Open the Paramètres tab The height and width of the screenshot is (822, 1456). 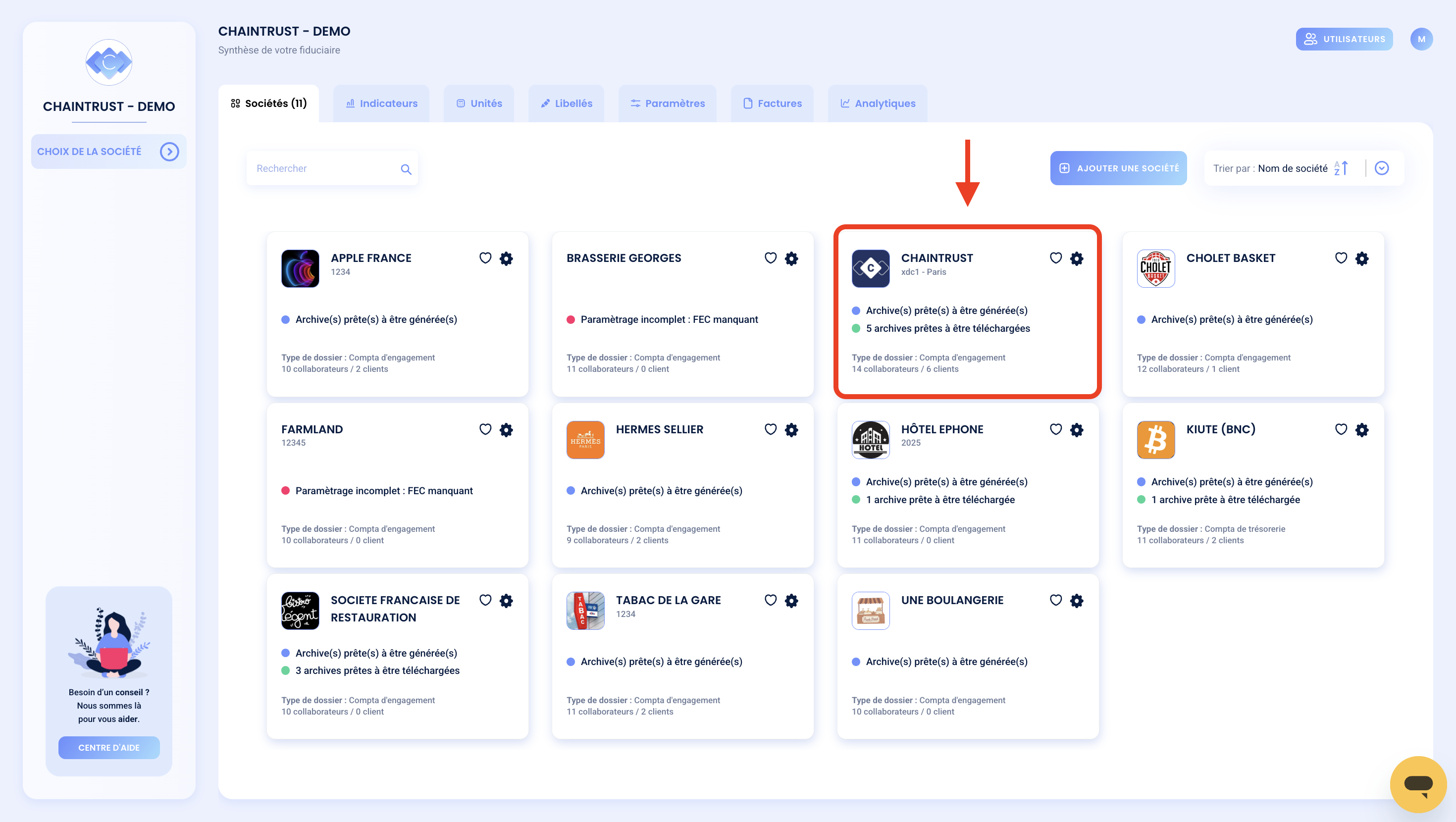668,103
